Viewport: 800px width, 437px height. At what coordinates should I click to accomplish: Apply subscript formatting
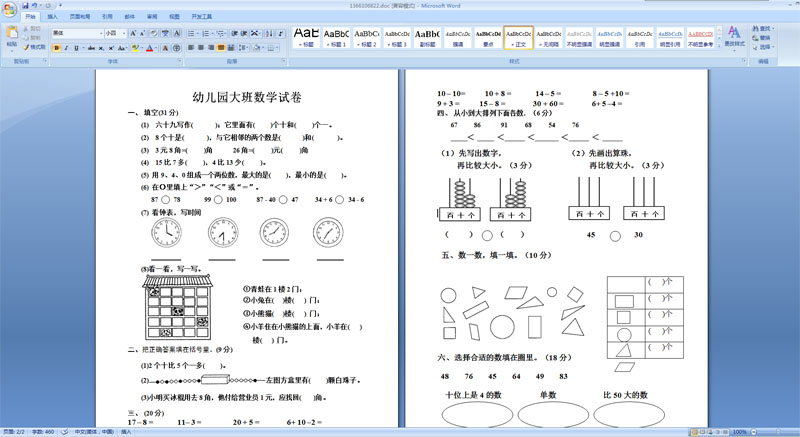[x=102, y=48]
